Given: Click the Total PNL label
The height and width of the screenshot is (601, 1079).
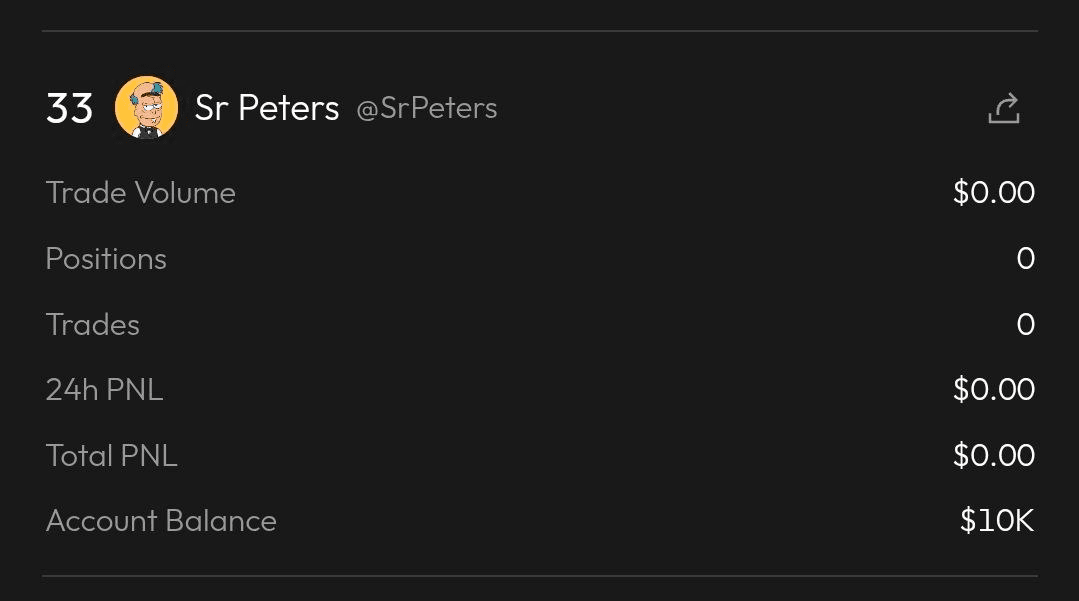Looking at the screenshot, I should coord(111,456).
